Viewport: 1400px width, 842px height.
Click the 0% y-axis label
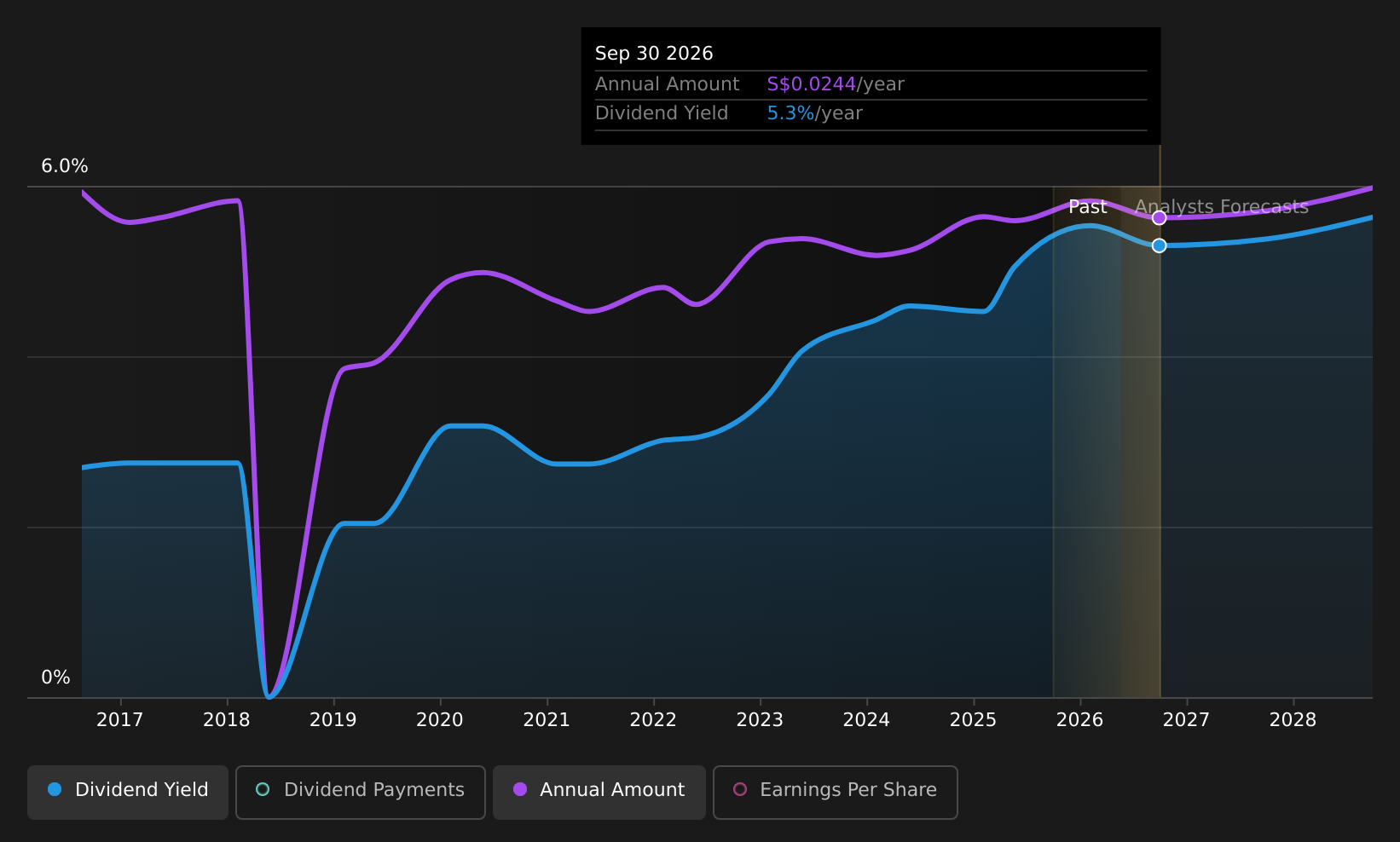click(x=56, y=678)
